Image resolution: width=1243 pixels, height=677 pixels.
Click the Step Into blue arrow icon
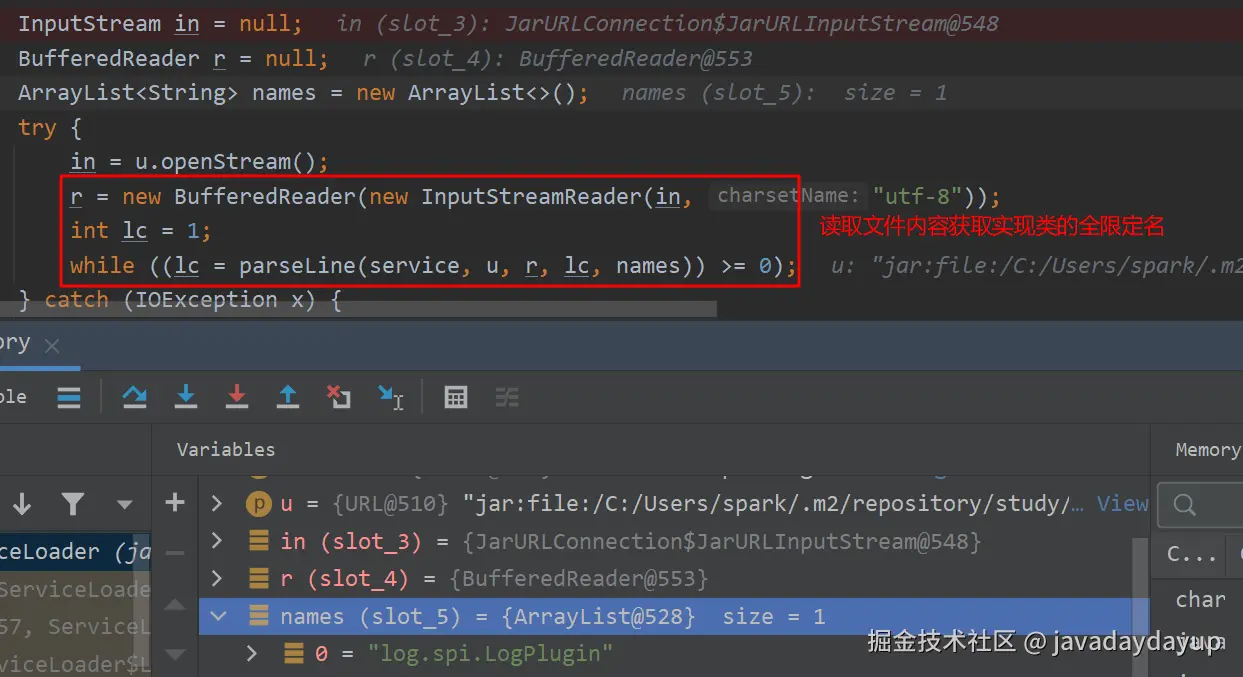tap(186, 397)
